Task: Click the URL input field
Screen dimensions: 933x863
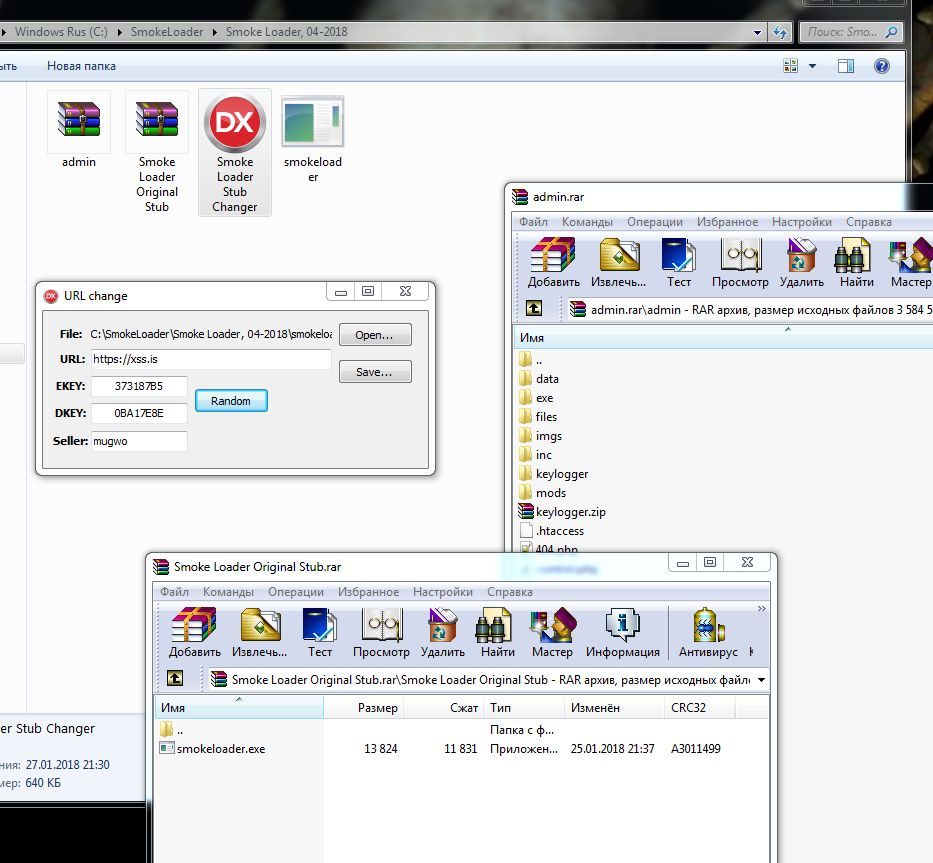Action: (x=211, y=359)
